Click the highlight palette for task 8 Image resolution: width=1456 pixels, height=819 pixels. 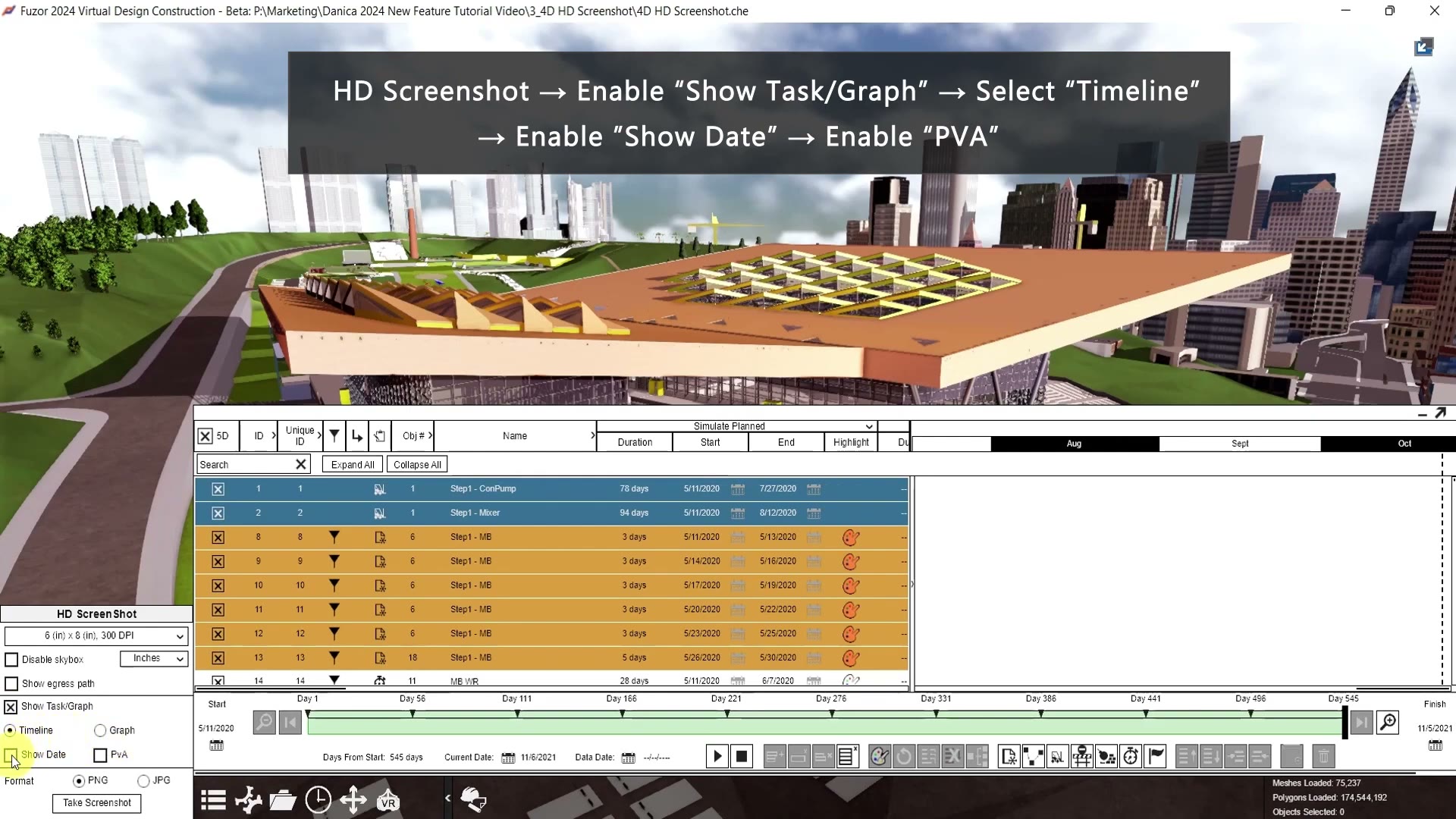tap(851, 537)
